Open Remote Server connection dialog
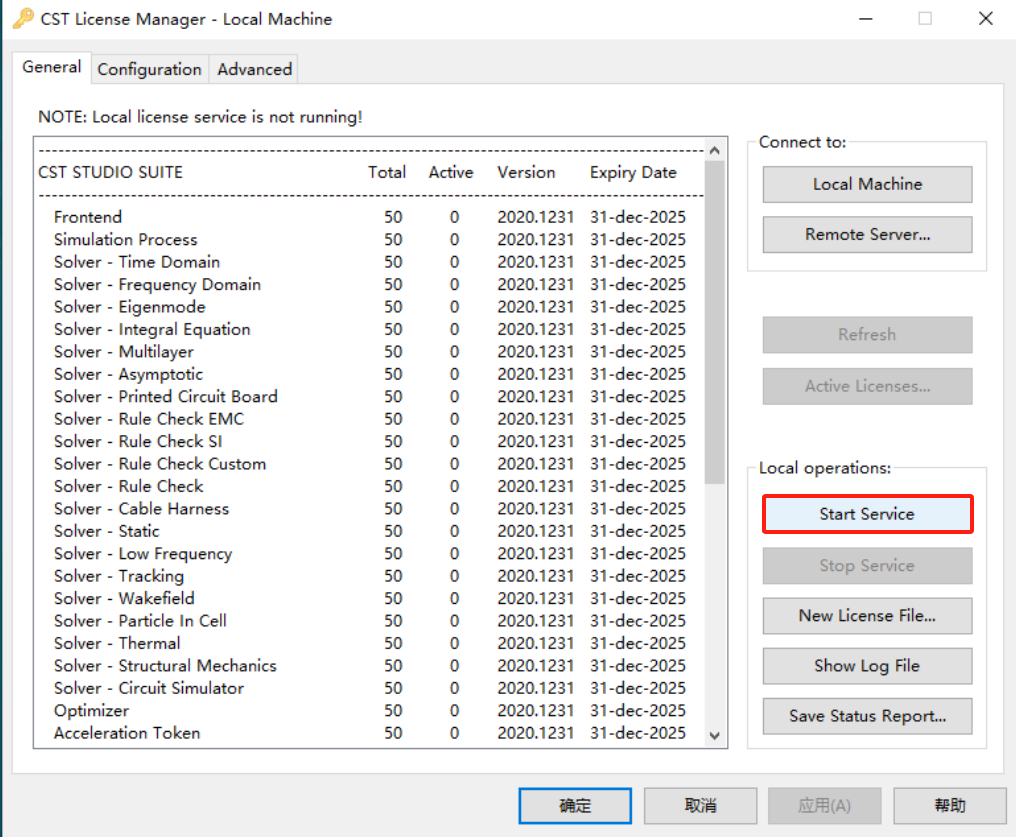Screen dimensions: 1016x837 pyautogui.click(x=867, y=235)
